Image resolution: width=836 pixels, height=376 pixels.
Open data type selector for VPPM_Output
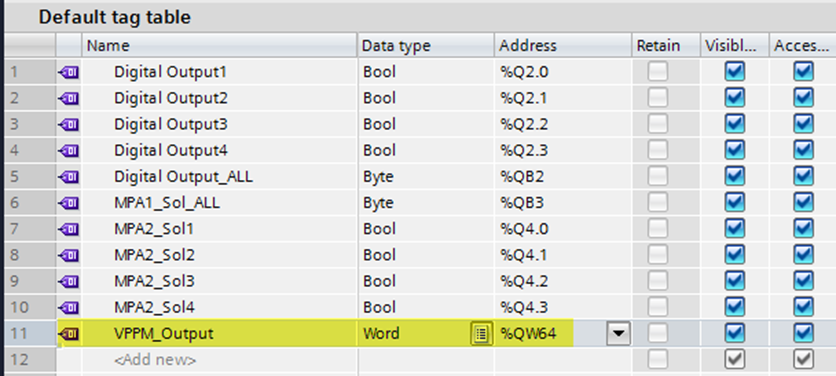point(481,334)
